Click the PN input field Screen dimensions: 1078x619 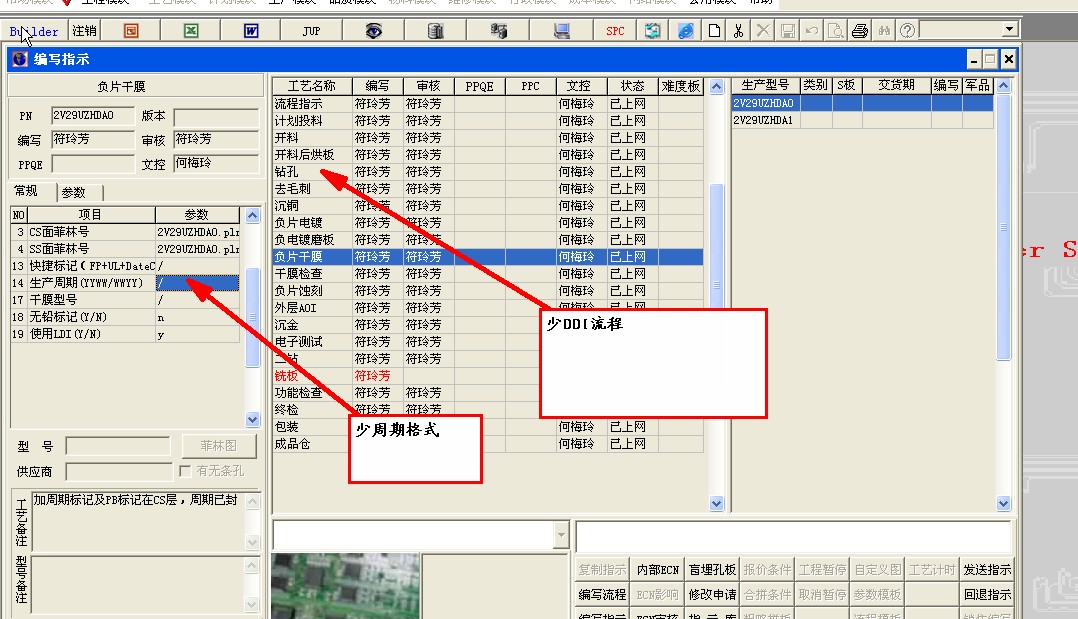pos(93,116)
